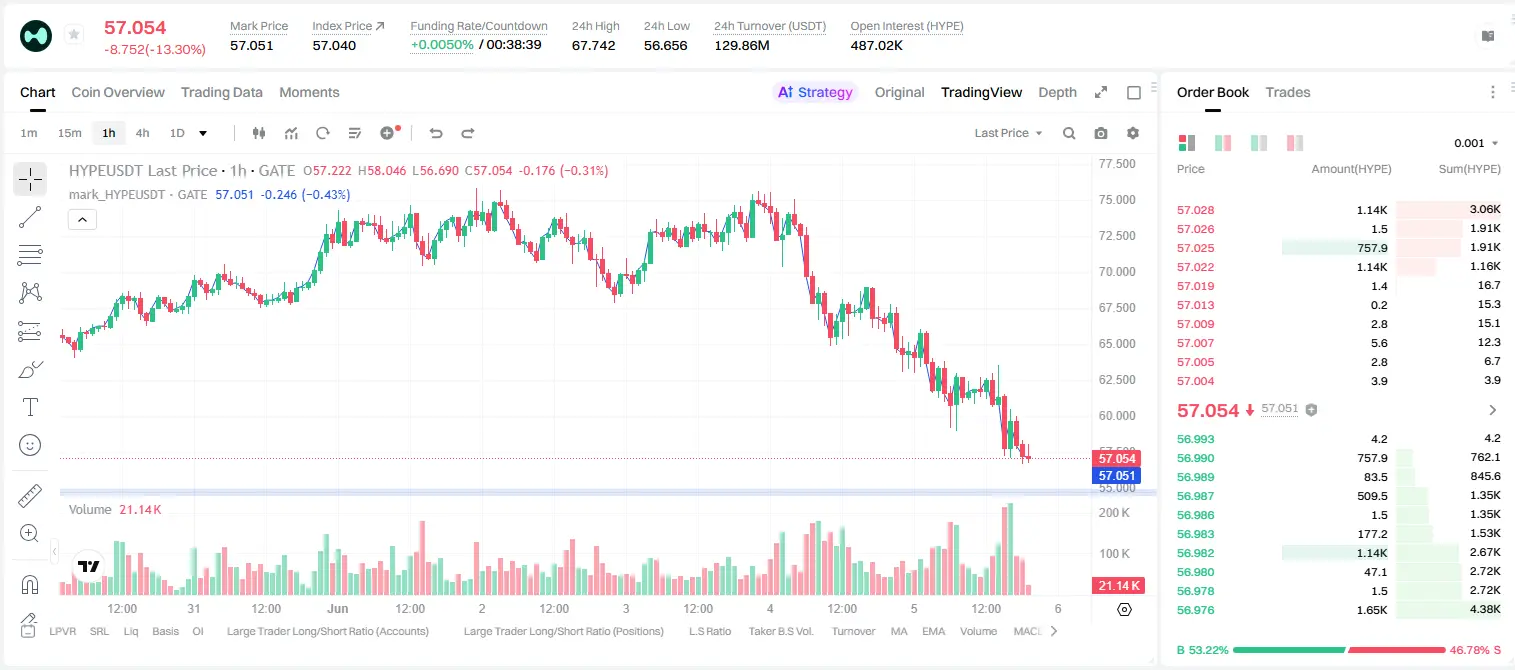Switch to the Trades tab

pyautogui.click(x=1287, y=92)
